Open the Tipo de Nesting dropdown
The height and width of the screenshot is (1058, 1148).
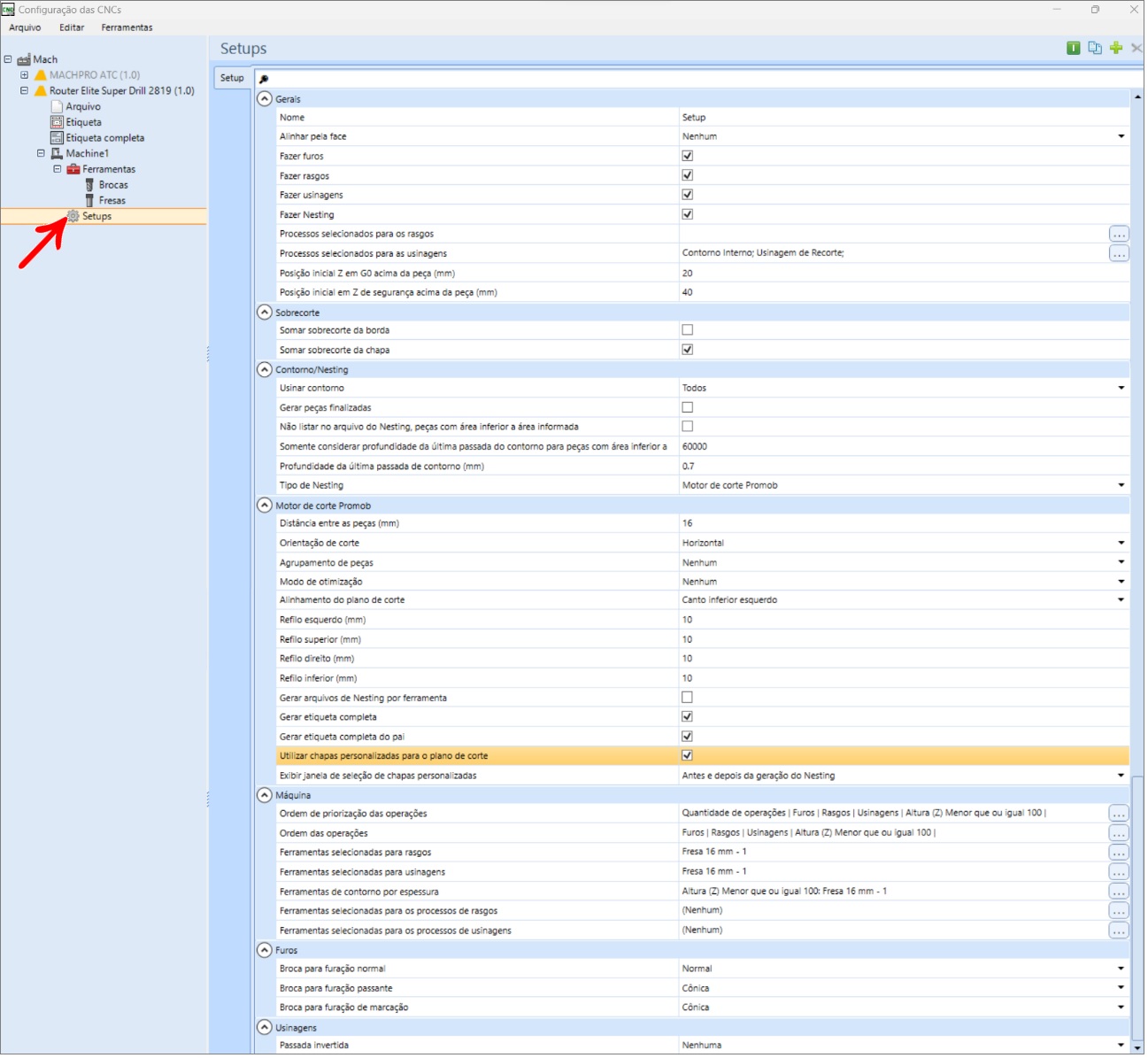[x=1121, y=485]
